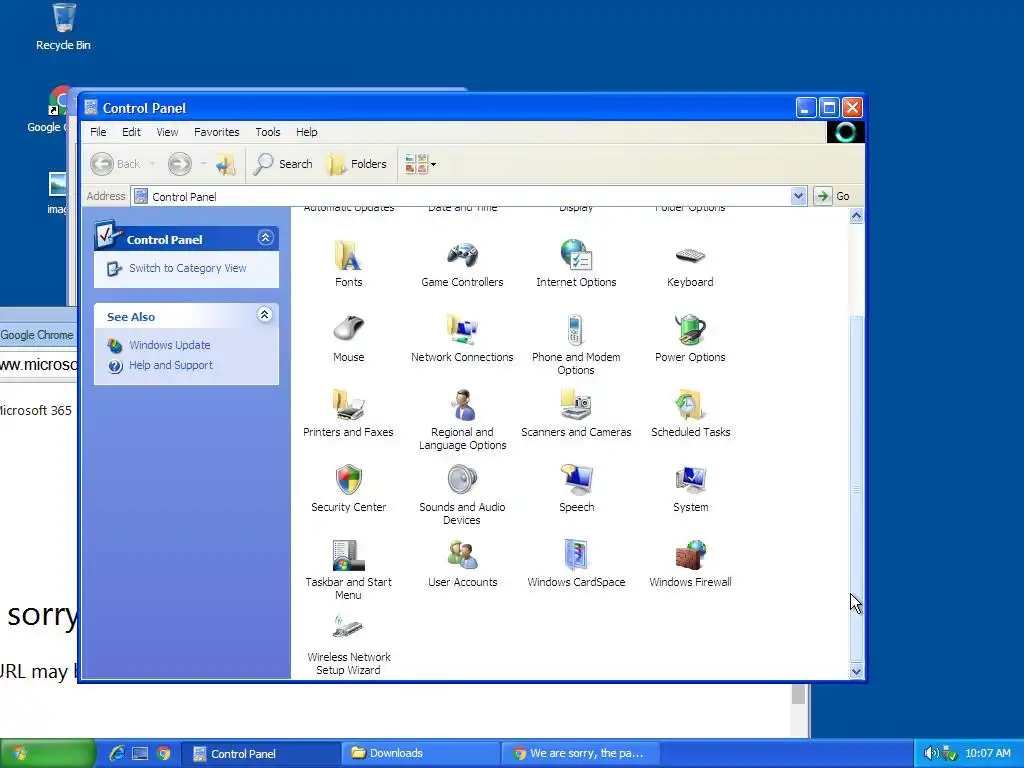Image resolution: width=1024 pixels, height=768 pixels.
Task: Open Taskbar and Start Menu icon
Action: point(348,570)
